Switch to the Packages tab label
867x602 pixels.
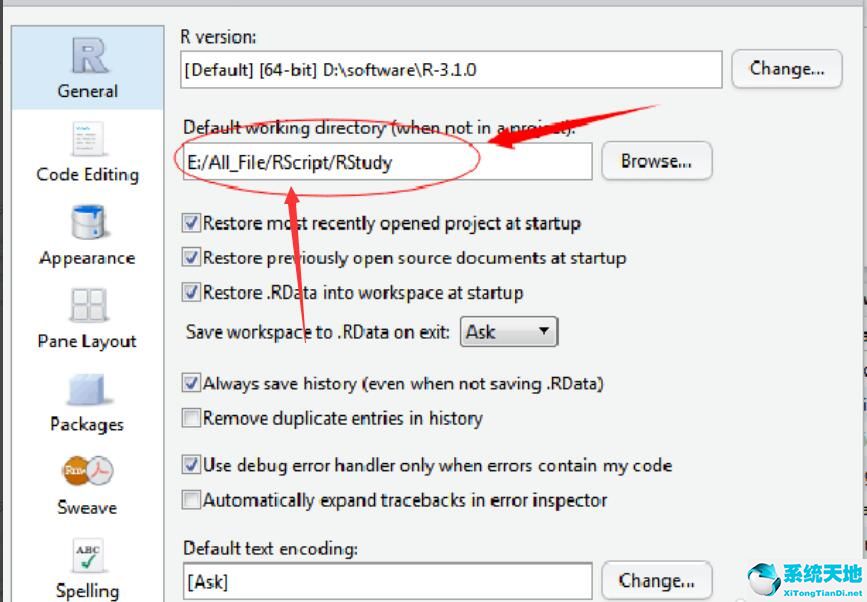[87, 424]
